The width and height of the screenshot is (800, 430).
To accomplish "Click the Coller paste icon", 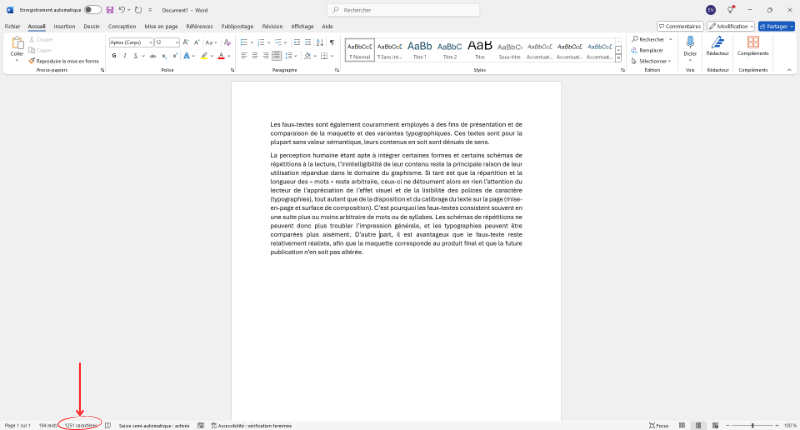I will [x=17, y=46].
